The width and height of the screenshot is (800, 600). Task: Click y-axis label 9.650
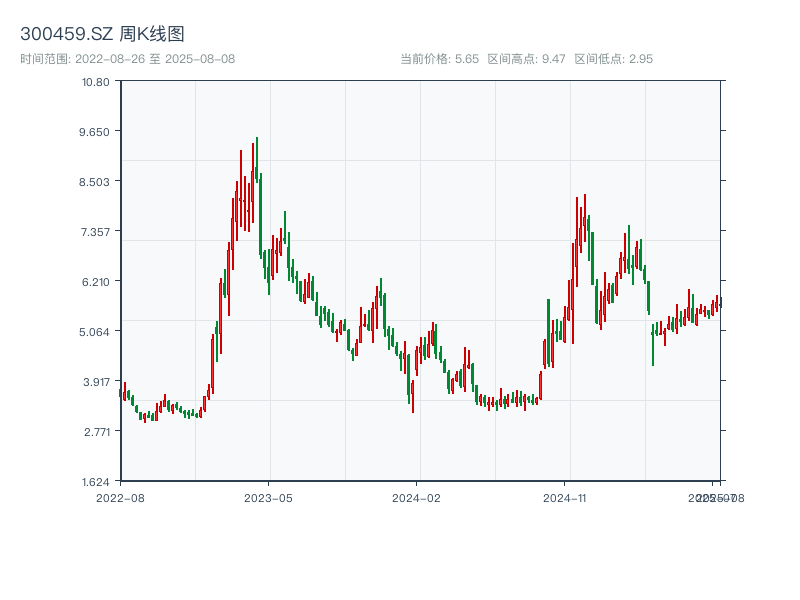pos(94,132)
